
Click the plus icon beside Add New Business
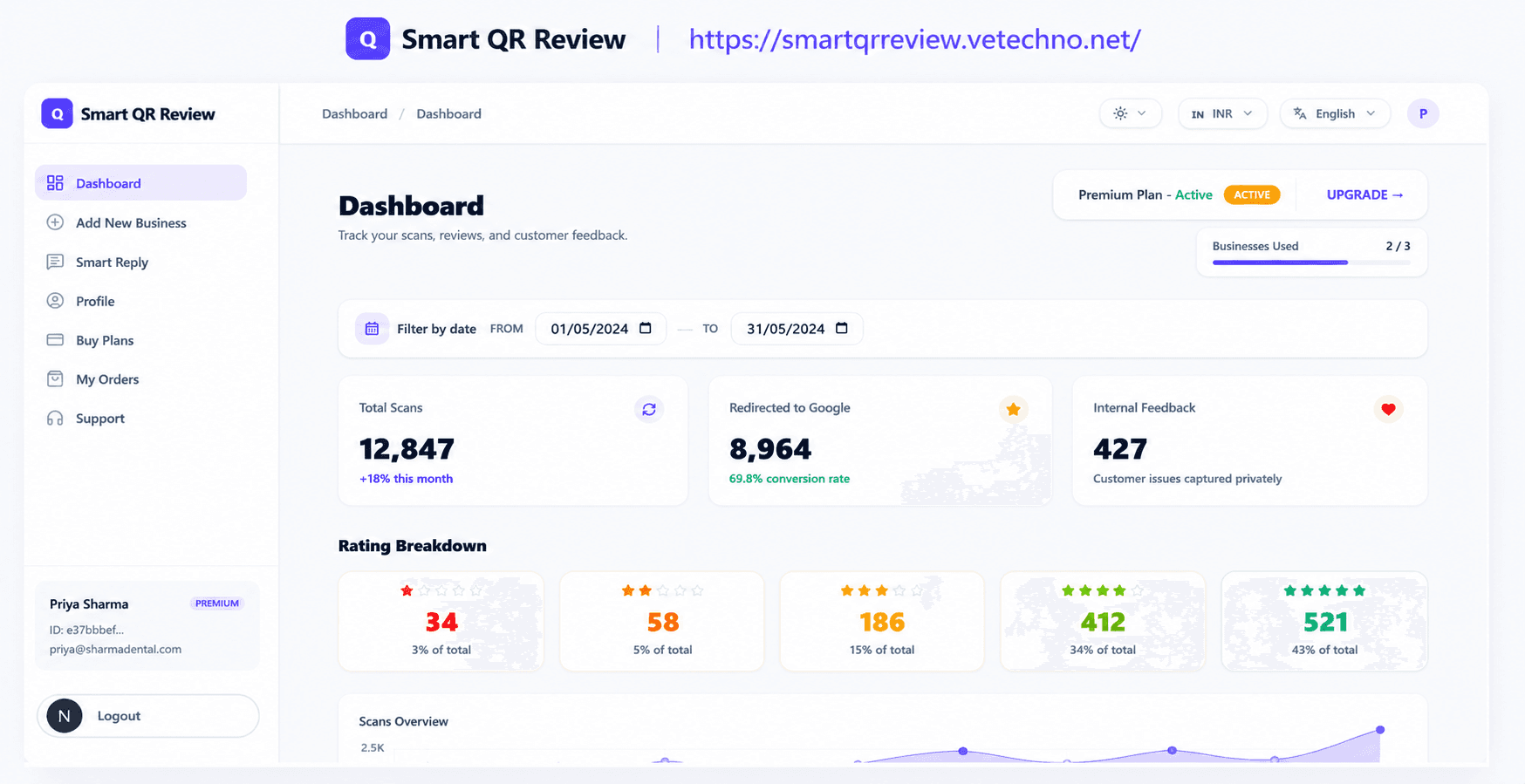click(x=55, y=222)
